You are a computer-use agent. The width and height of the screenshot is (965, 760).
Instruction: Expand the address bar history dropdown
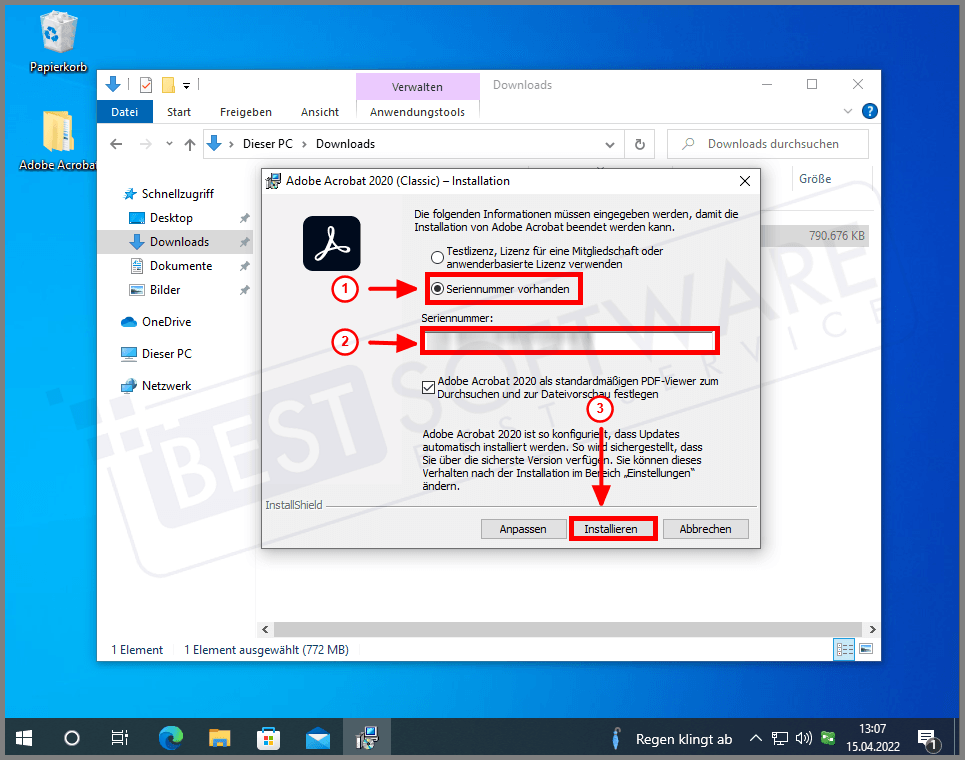[613, 144]
